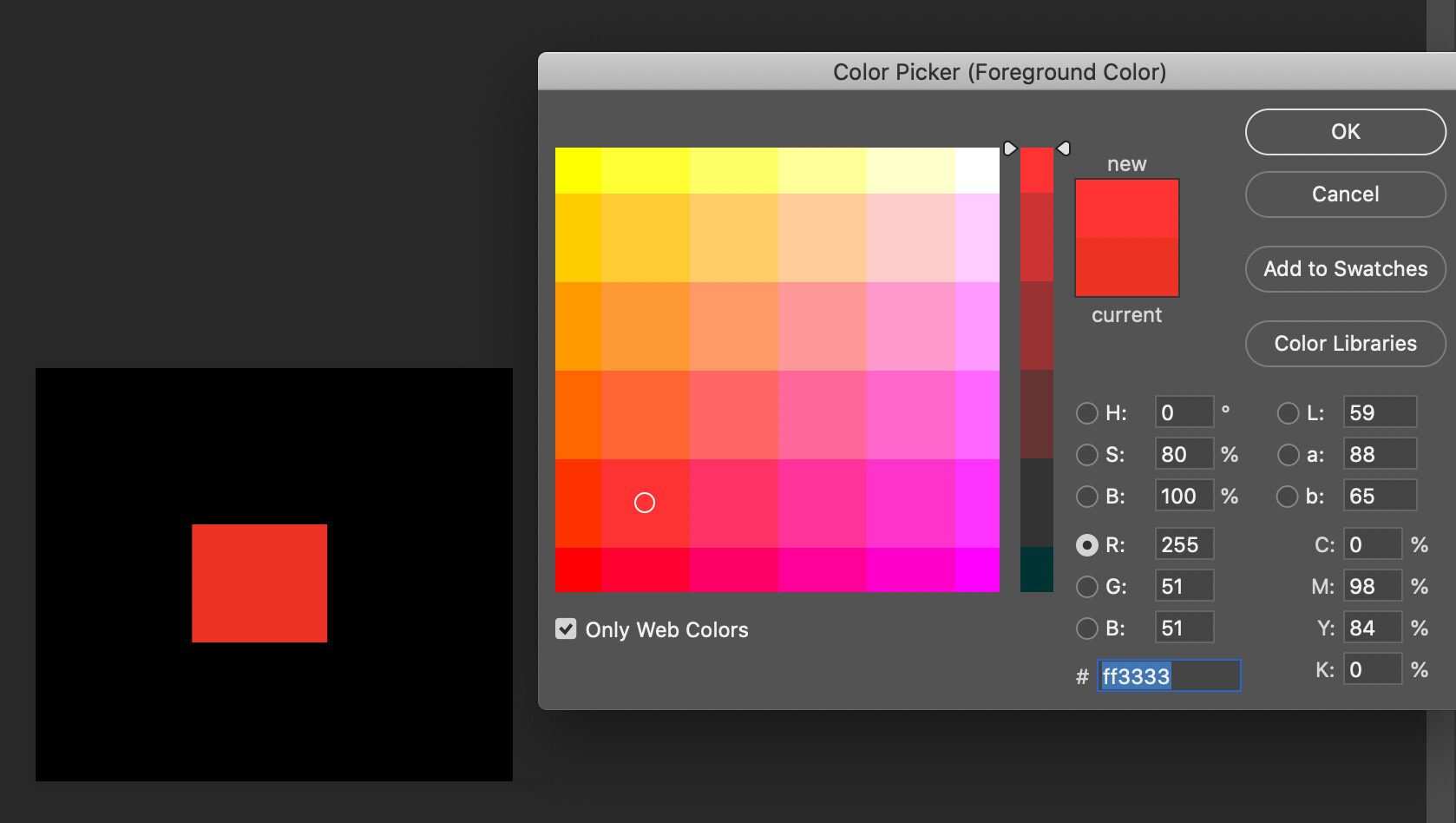Select the brightness B radio button

click(1086, 497)
